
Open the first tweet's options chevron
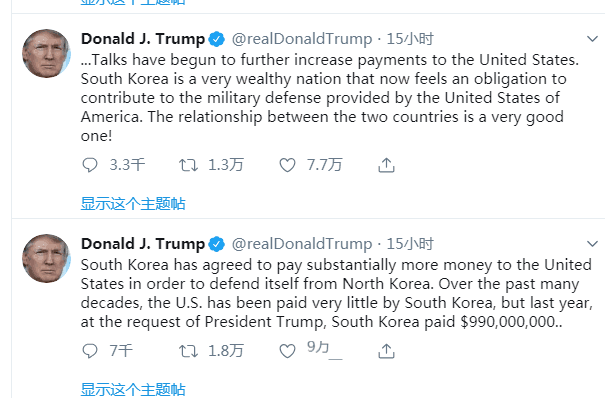(592, 39)
